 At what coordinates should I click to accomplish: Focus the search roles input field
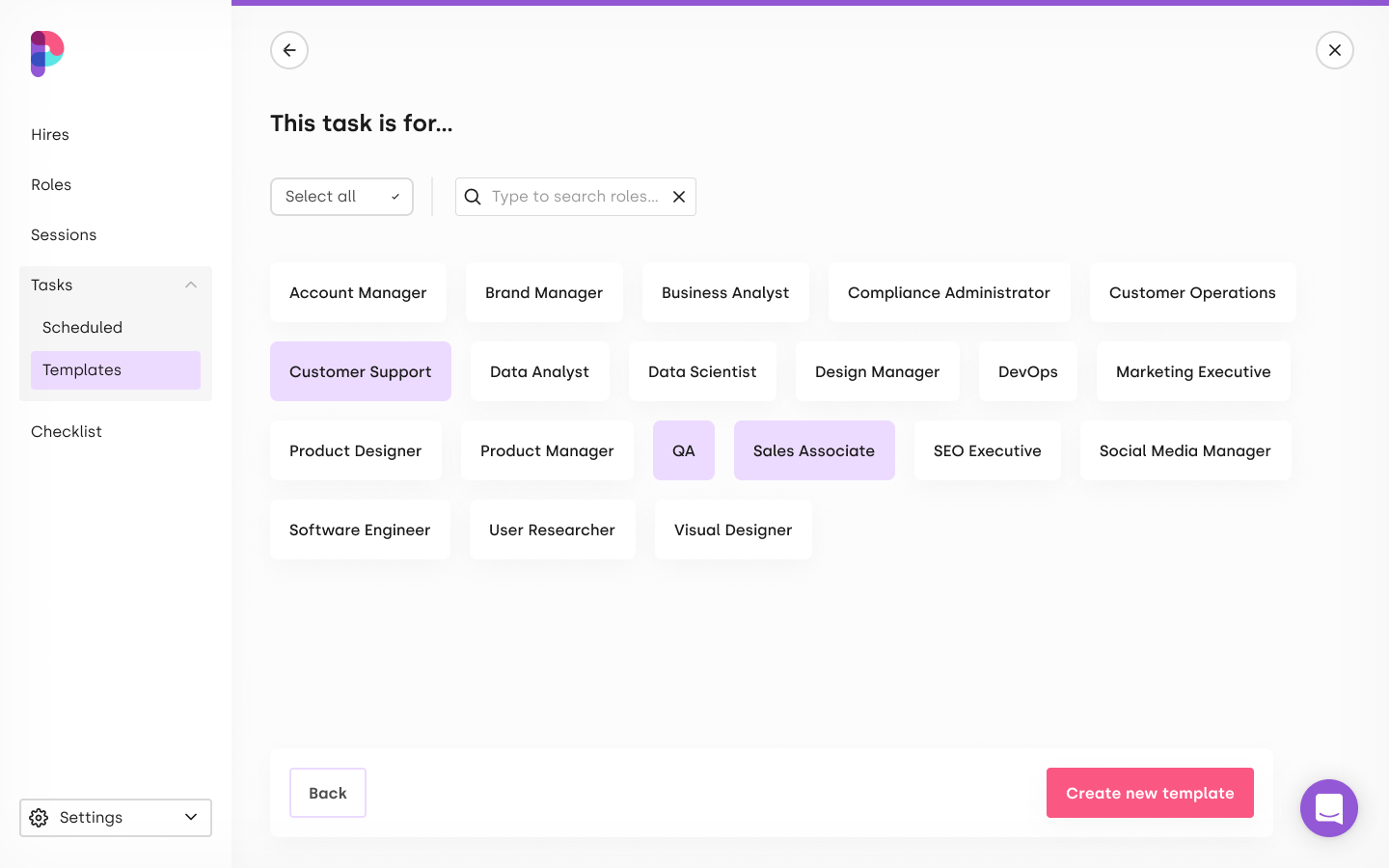tap(575, 197)
